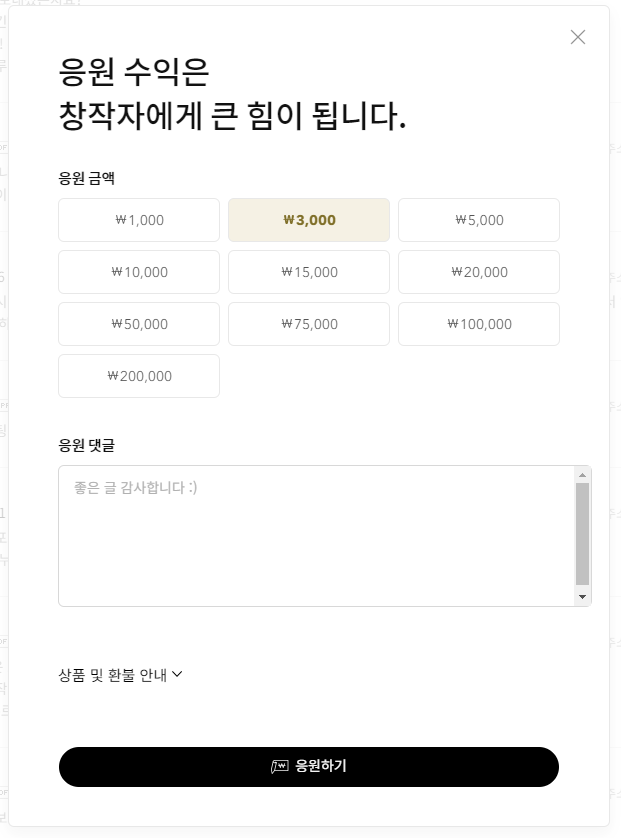Pick the ₩100,000 support amount
Viewport: 621px width, 838px height.
point(479,324)
